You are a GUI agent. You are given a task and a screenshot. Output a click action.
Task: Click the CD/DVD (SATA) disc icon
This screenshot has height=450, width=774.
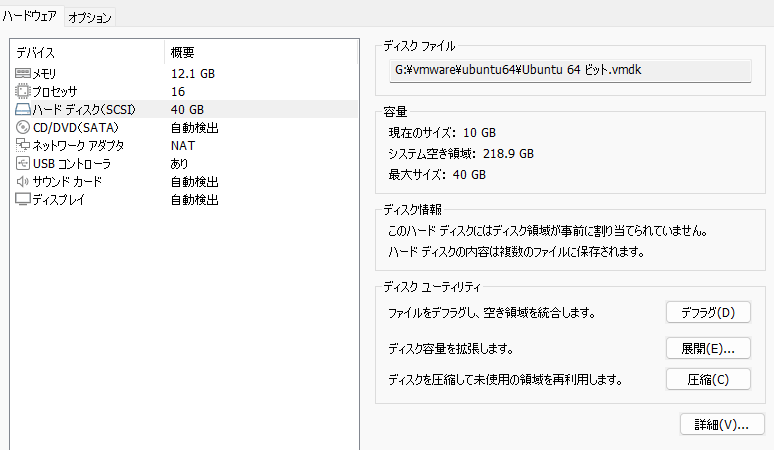click(x=23, y=127)
